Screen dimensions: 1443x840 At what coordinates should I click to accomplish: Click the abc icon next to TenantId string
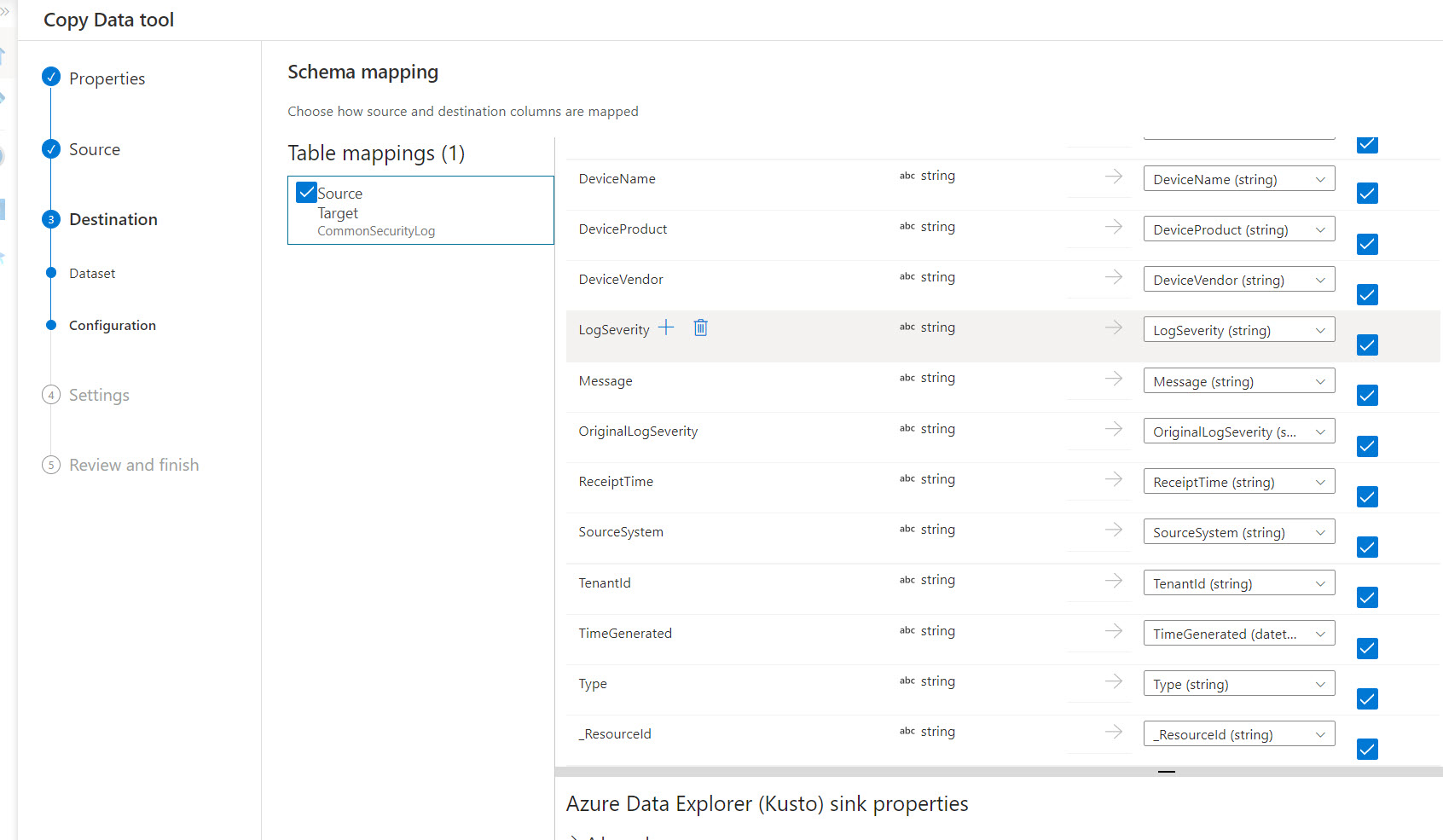click(x=907, y=580)
